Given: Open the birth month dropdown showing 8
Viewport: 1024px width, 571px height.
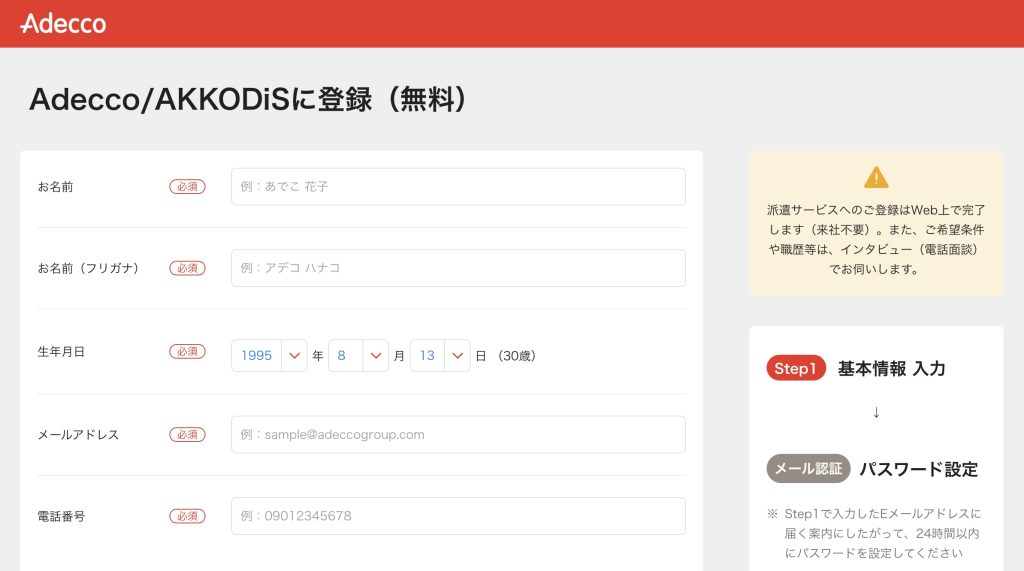Looking at the screenshot, I should click(358, 355).
